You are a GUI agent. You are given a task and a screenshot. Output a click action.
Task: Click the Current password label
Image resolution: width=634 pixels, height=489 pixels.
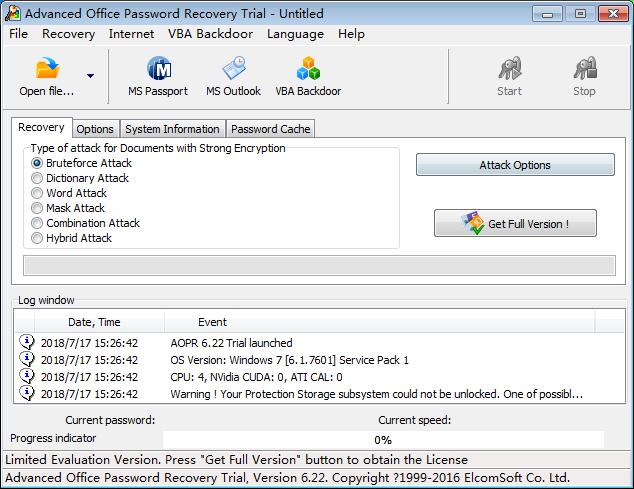click(110, 420)
